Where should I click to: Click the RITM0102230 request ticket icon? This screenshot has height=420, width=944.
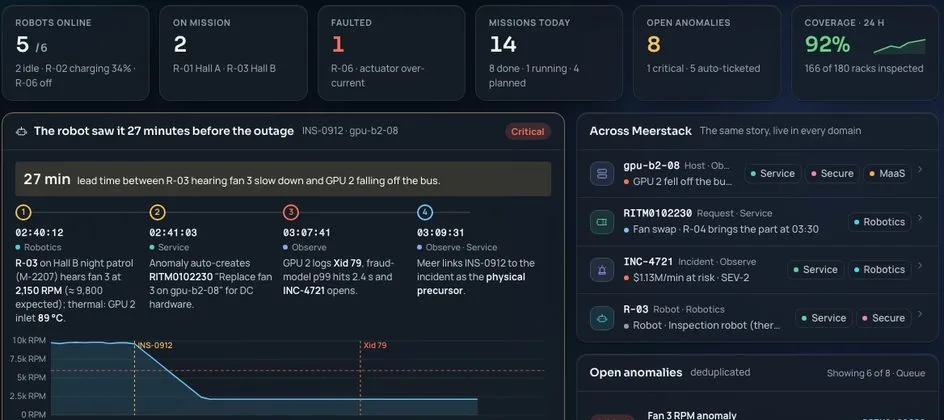pyautogui.click(x=601, y=222)
